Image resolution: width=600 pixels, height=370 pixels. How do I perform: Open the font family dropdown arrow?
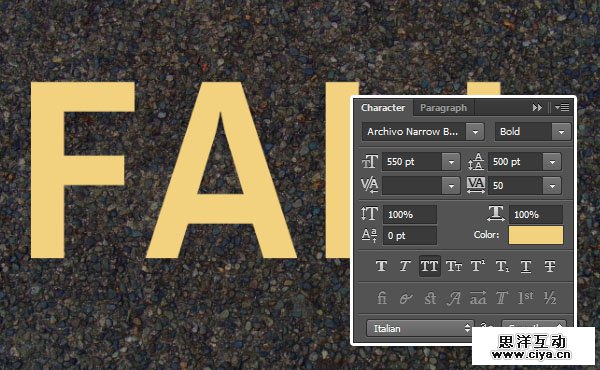(x=475, y=132)
